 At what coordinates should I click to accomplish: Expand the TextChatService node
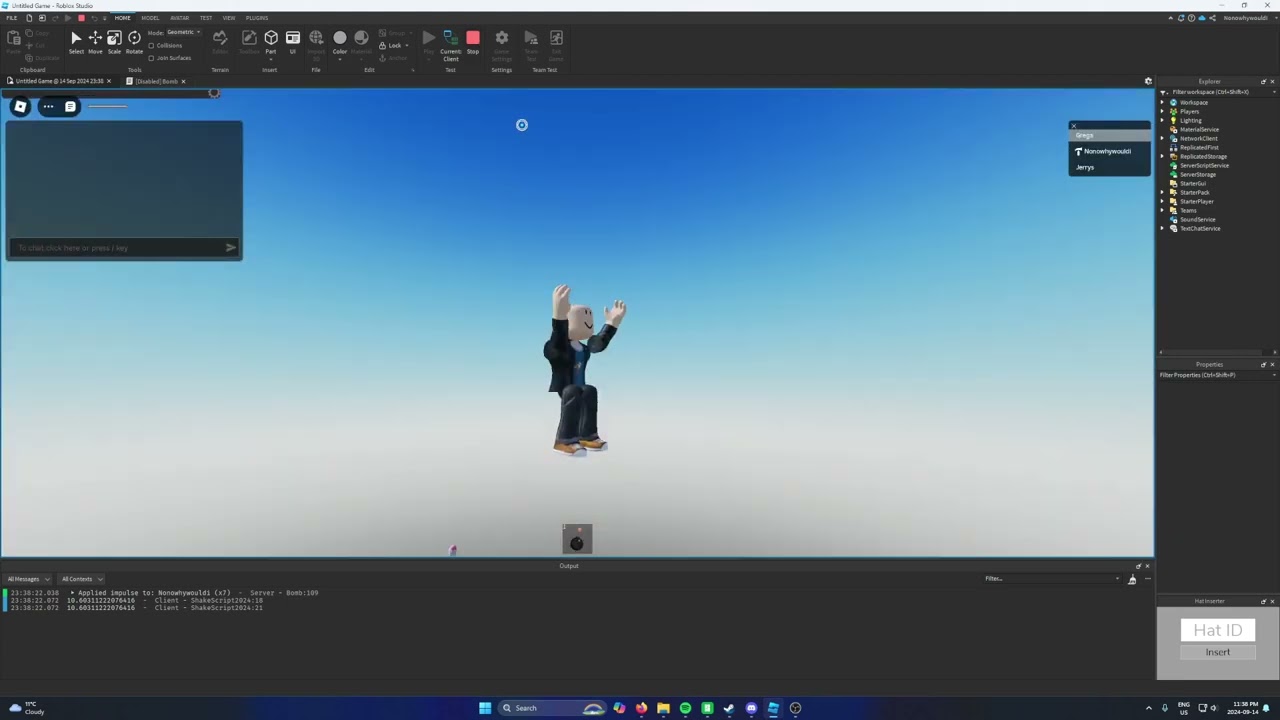coord(1163,228)
